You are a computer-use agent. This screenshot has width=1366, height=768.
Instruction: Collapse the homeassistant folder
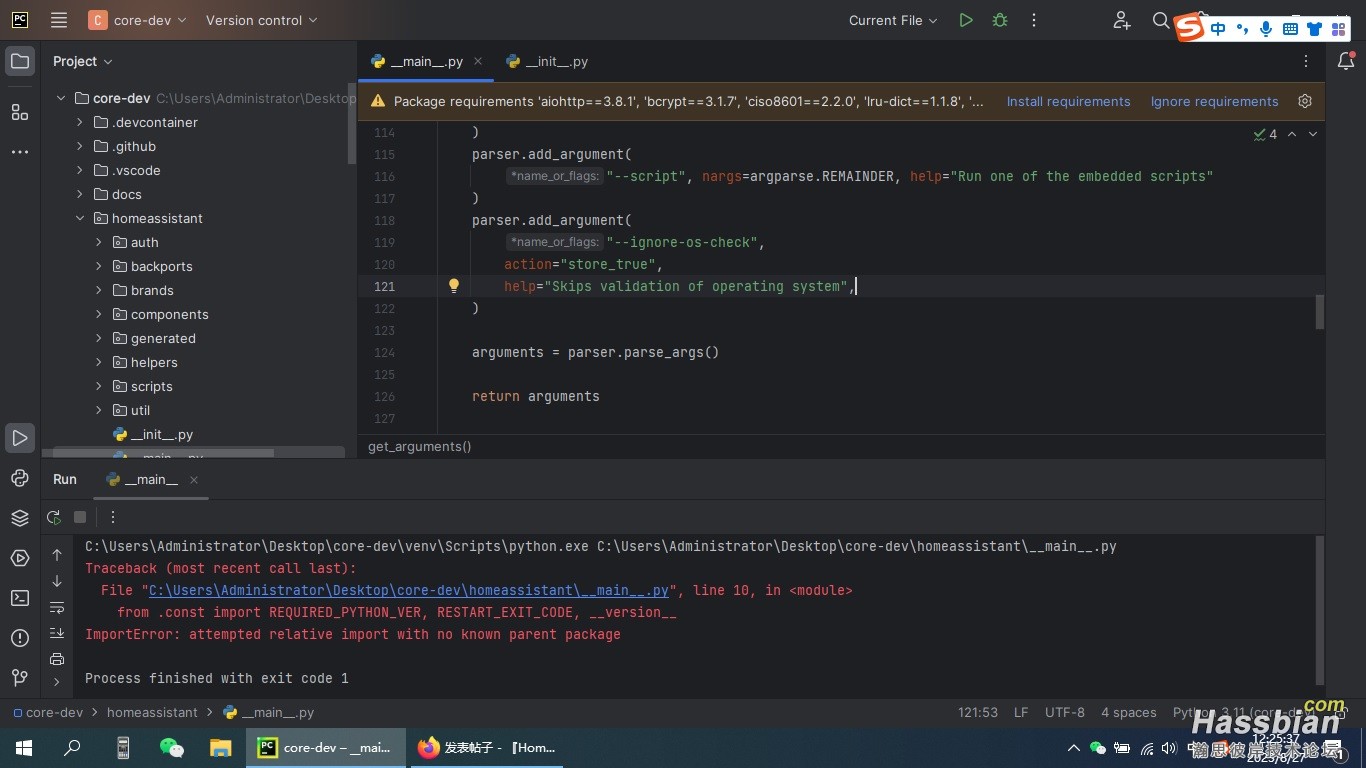(80, 218)
